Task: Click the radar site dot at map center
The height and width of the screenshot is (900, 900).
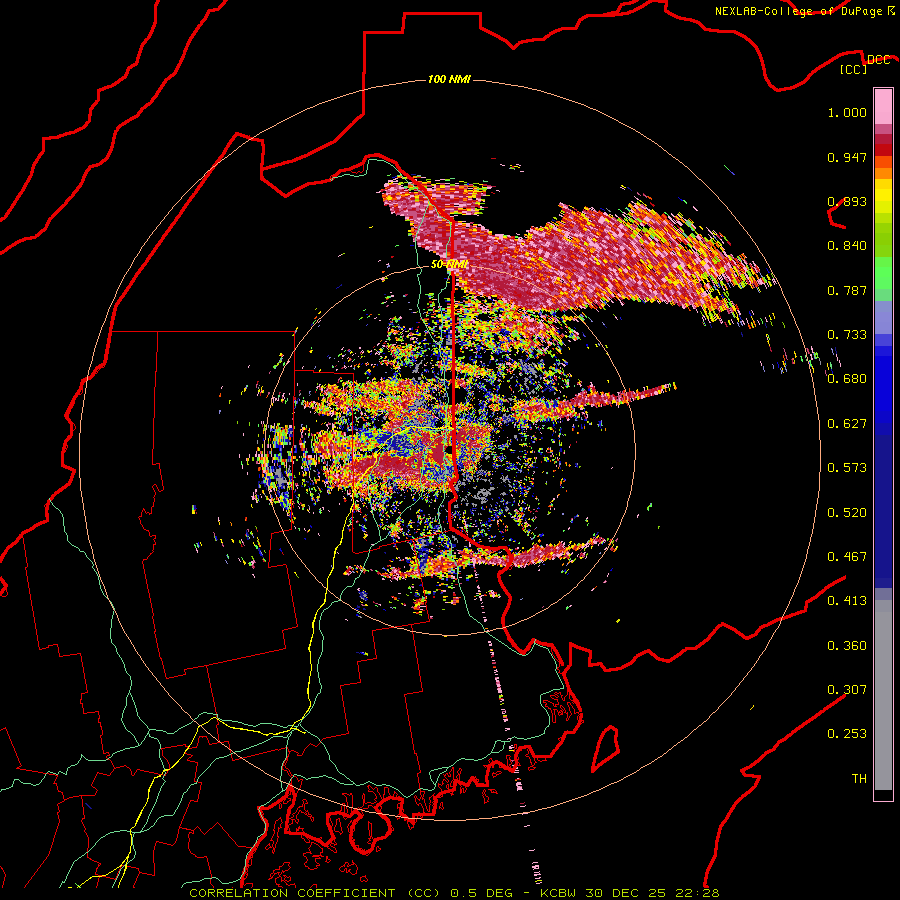Action: point(448,449)
